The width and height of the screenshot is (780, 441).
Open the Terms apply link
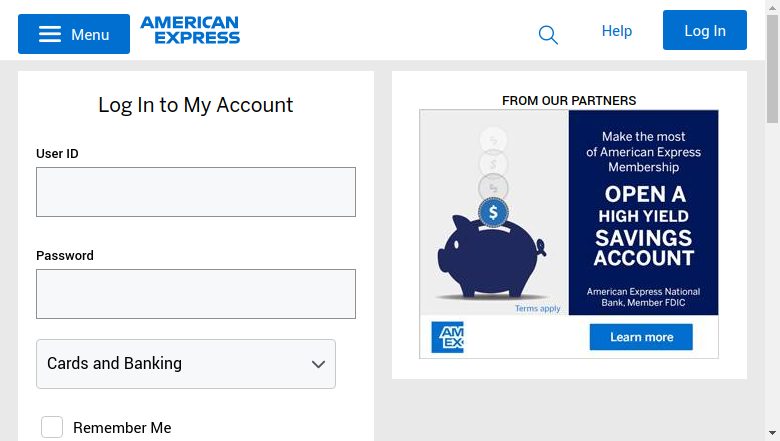pos(537,308)
